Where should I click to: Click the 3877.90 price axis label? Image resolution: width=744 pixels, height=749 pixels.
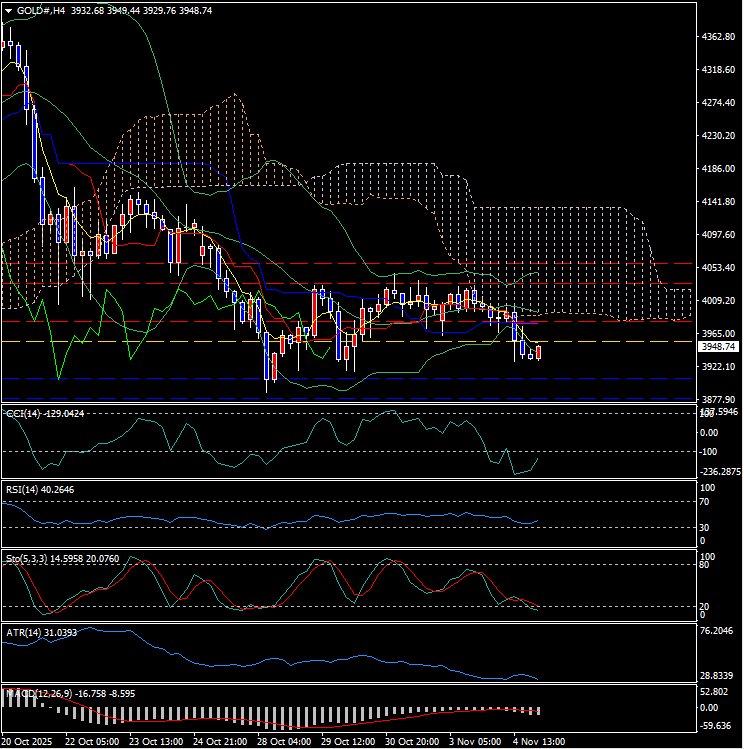[718, 400]
